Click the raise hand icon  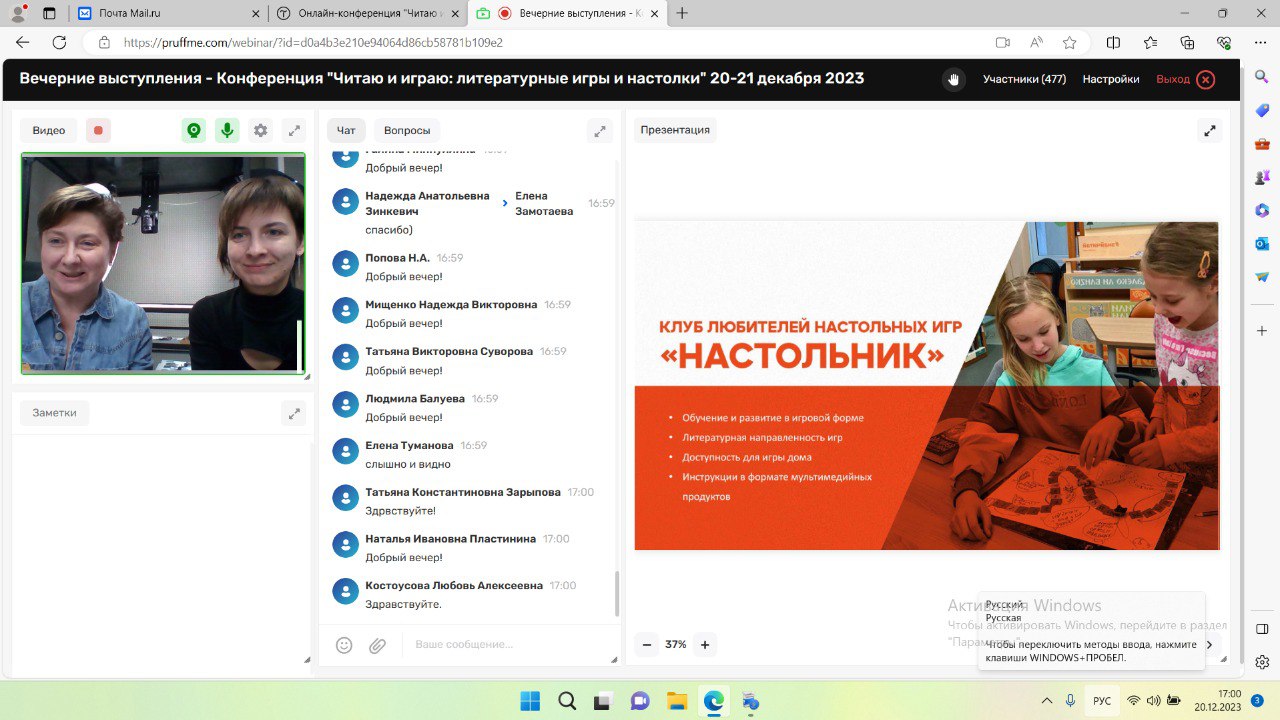point(953,80)
